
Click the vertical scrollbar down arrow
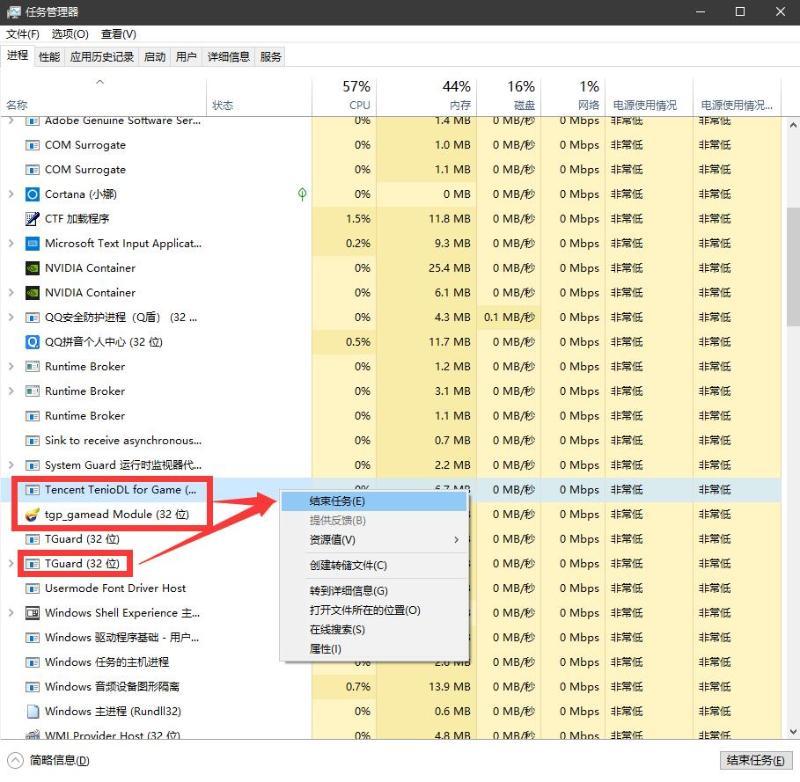[x=793, y=732]
